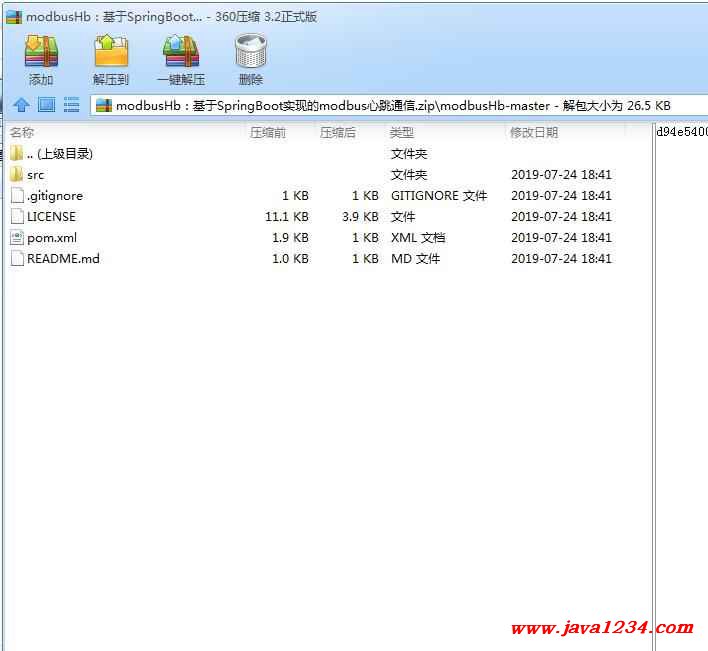The width and height of the screenshot is (708, 651).
Task: Click the .gitignore file icon
Action: point(17,195)
